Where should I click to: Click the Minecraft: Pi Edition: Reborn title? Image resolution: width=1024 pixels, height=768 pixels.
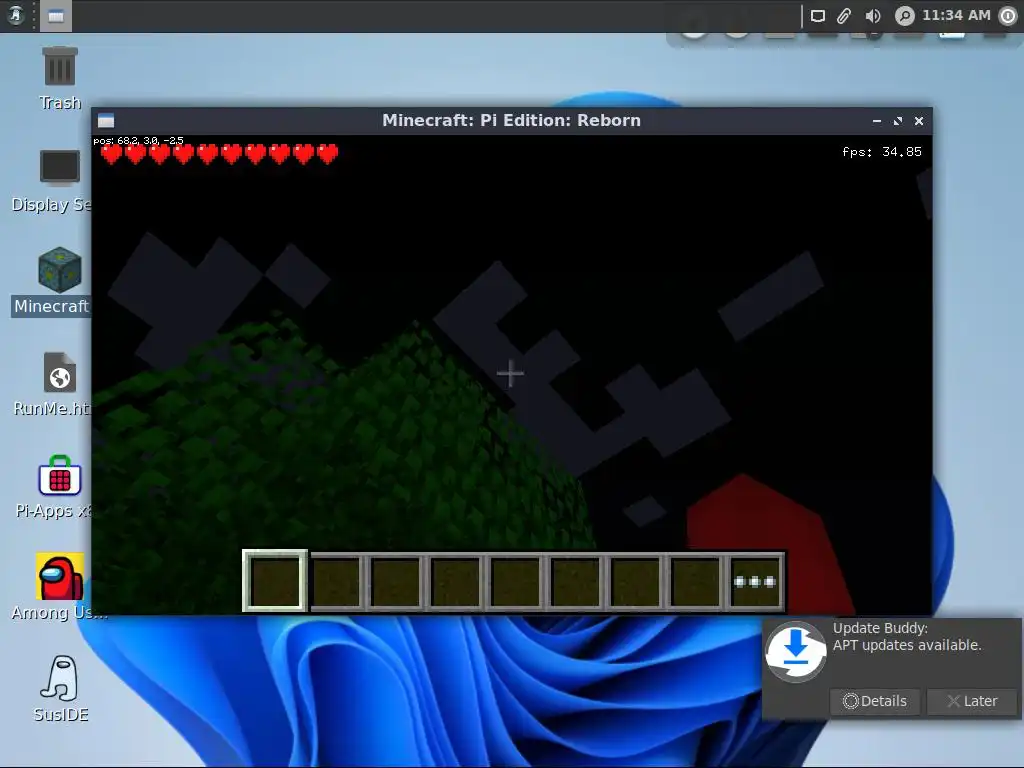tap(511, 120)
